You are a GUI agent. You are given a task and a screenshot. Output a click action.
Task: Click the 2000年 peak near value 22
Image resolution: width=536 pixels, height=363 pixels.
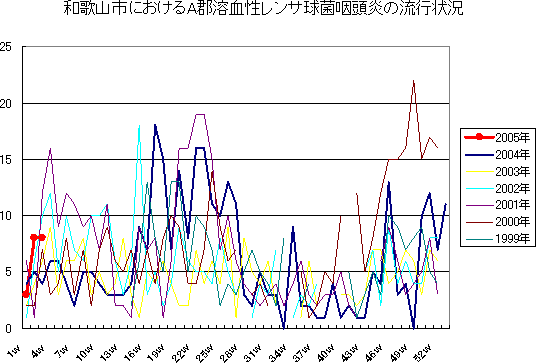tap(414, 81)
